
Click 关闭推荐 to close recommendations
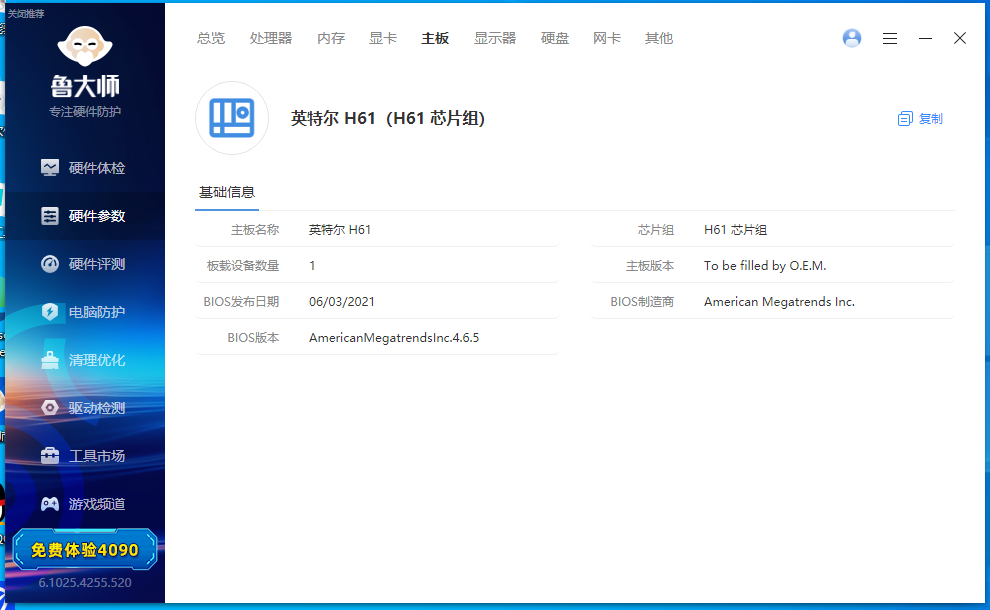click(26, 13)
